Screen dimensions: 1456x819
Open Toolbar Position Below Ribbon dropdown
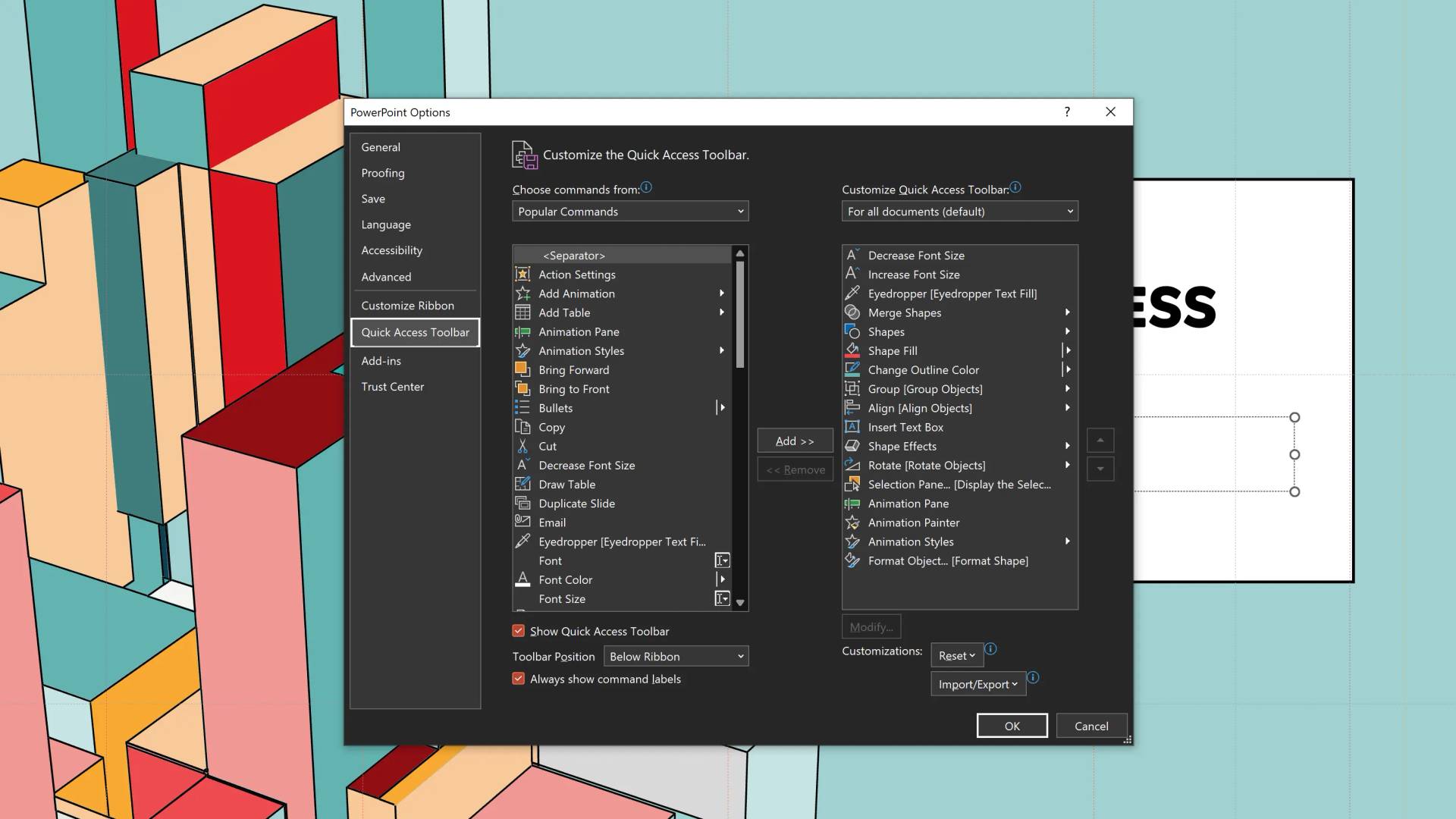coord(676,656)
